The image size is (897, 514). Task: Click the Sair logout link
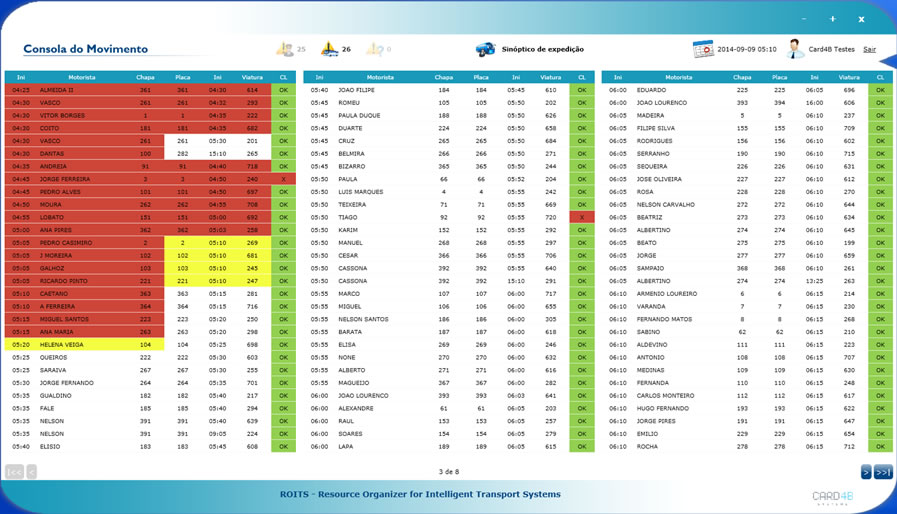869,49
